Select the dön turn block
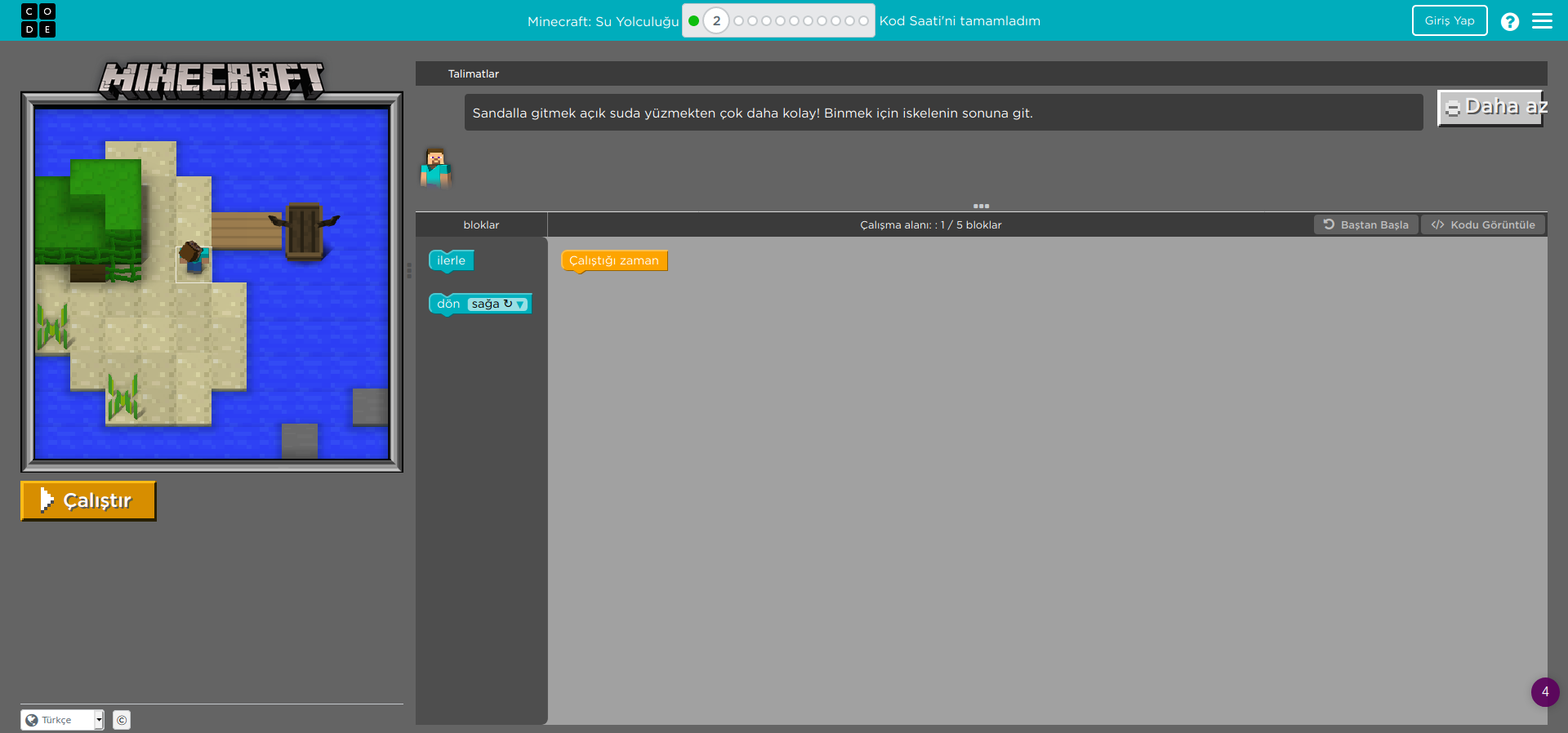The width and height of the screenshot is (1568, 733). coord(448,304)
